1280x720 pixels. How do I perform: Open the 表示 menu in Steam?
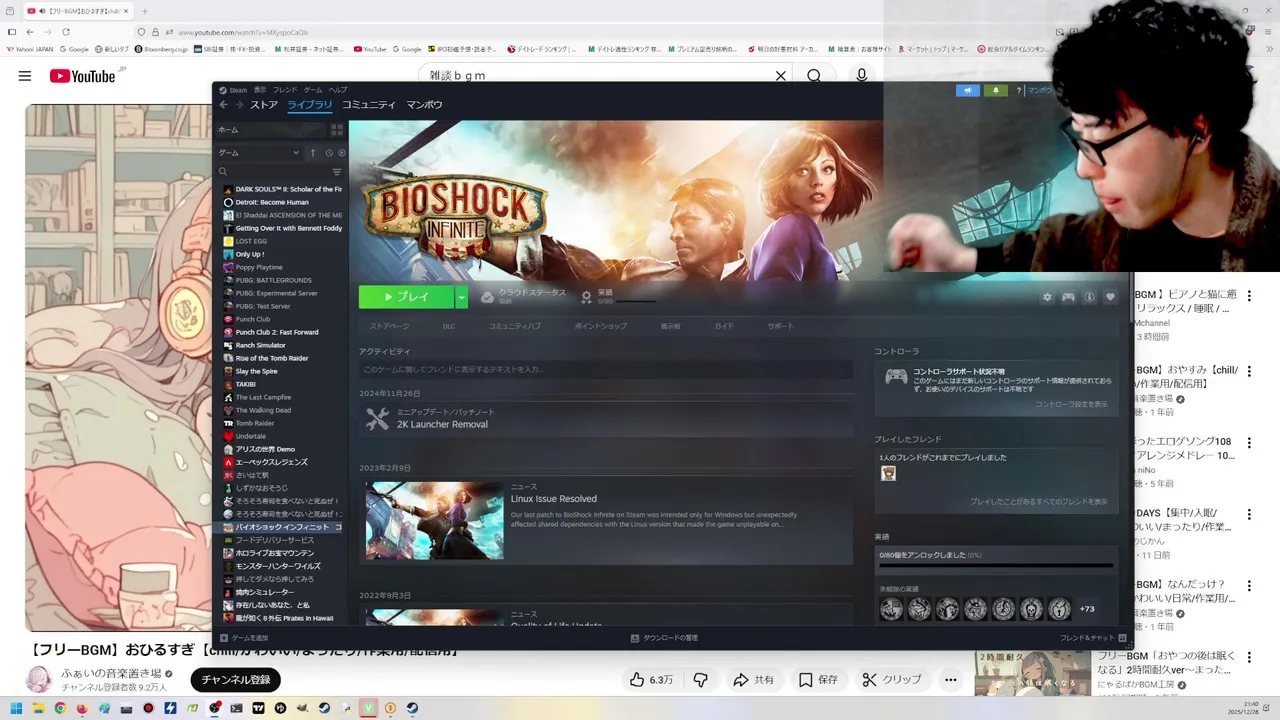pos(260,90)
